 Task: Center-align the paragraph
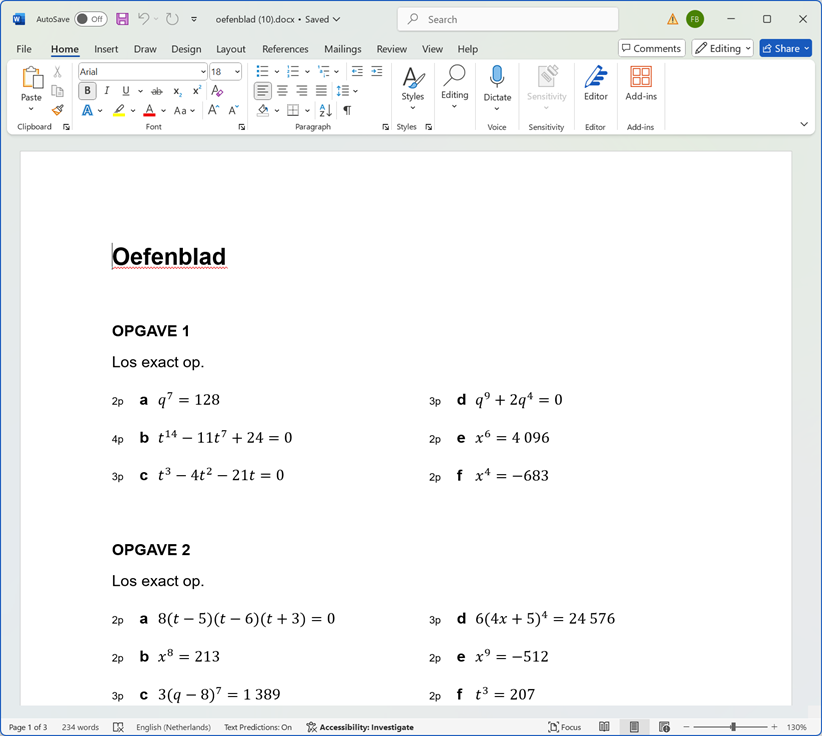point(282,91)
